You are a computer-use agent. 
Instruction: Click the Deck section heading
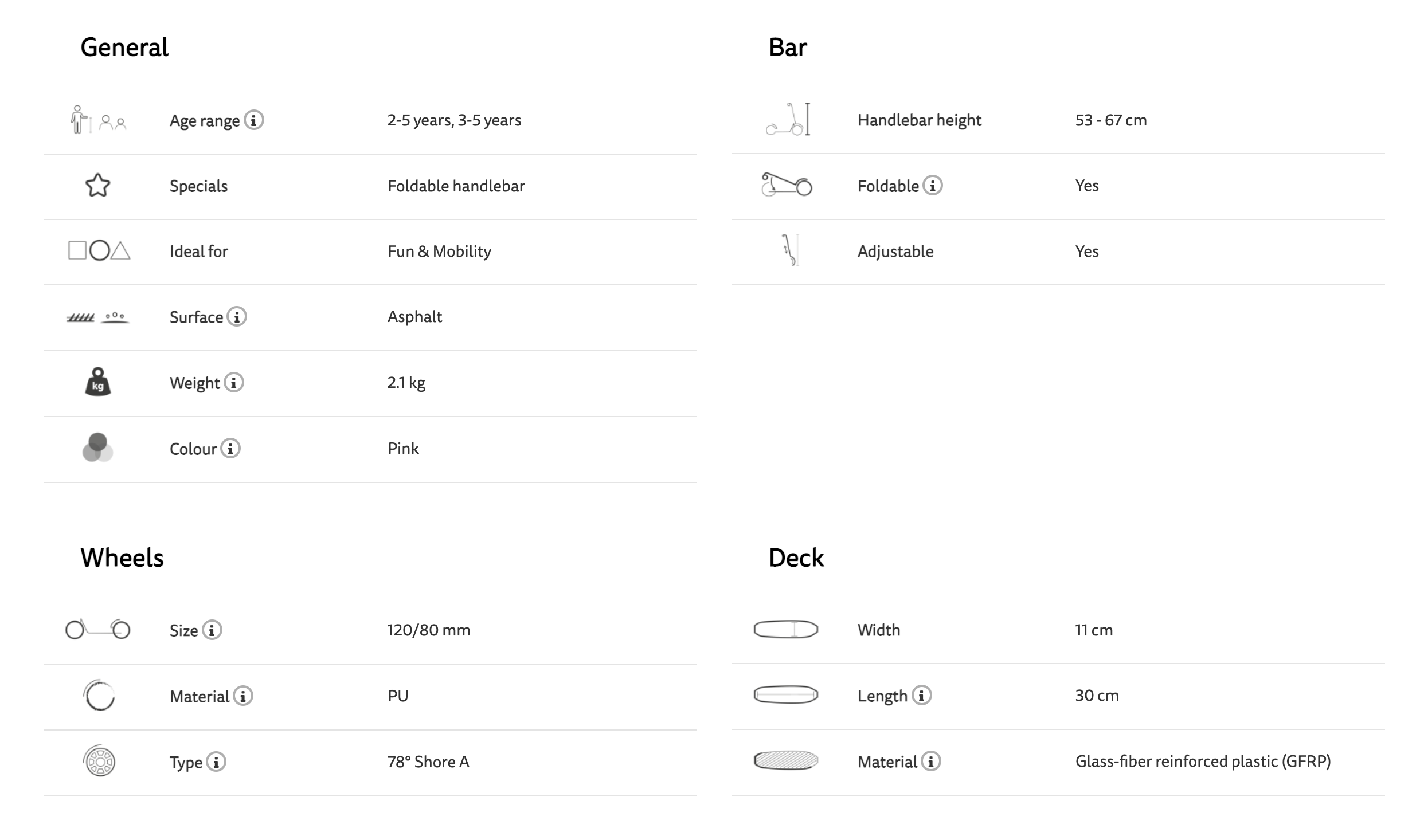(x=796, y=558)
